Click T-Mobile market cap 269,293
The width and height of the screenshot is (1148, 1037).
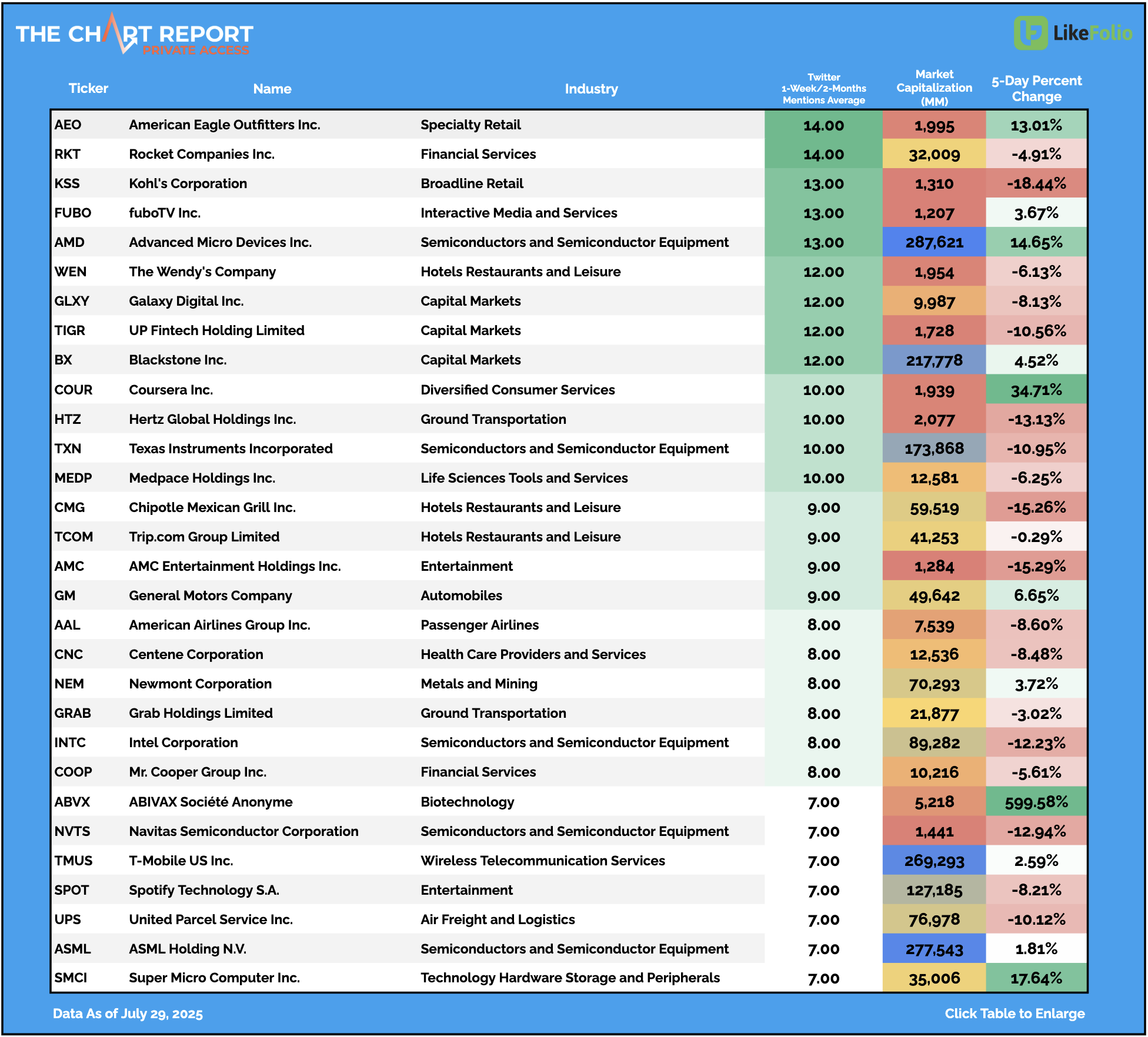click(x=934, y=861)
